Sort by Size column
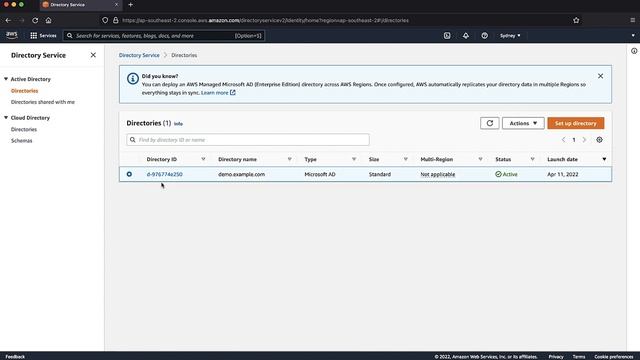This screenshot has height=360, width=640. pos(405,159)
